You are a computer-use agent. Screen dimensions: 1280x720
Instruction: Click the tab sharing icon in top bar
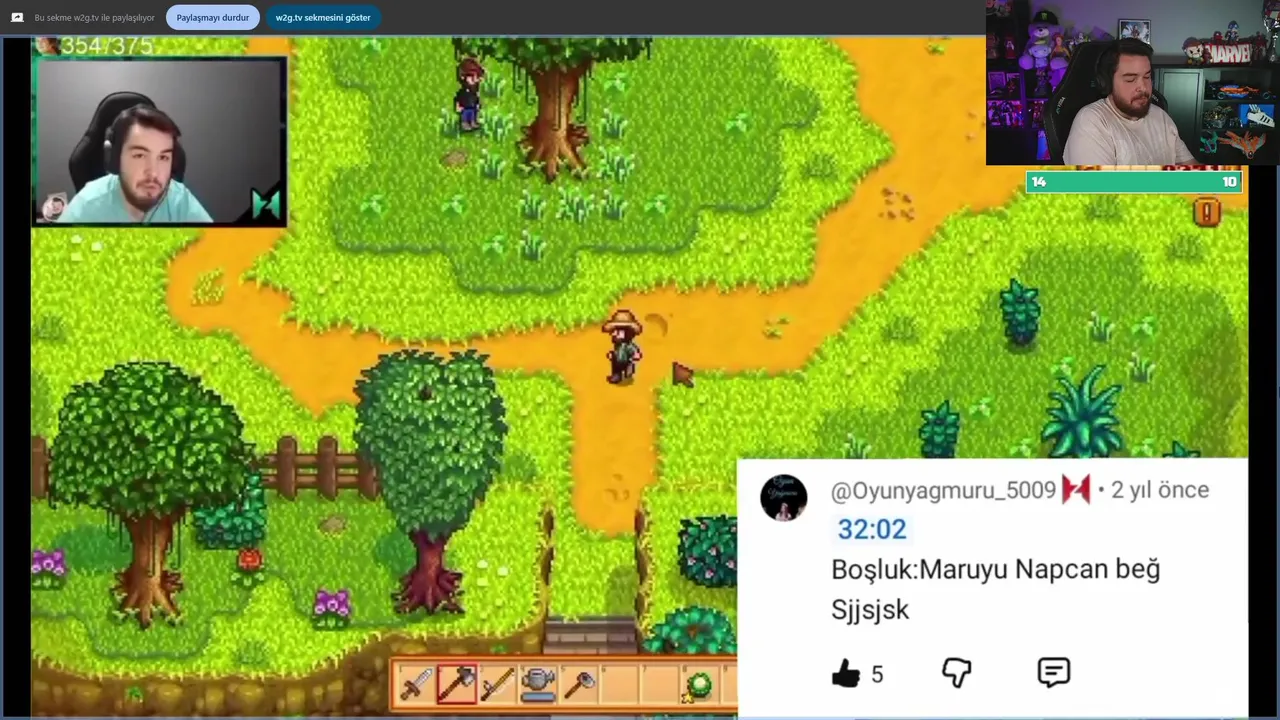coord(17,17)
